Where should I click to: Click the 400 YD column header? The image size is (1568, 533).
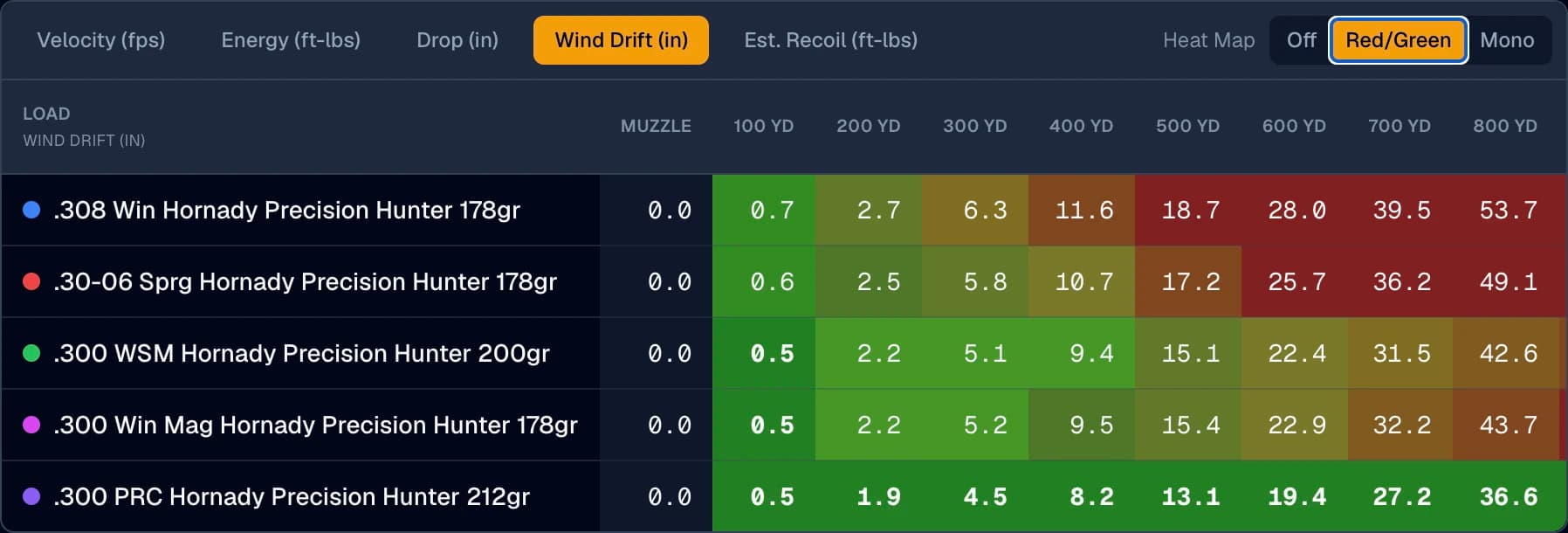pos(1081,126)
